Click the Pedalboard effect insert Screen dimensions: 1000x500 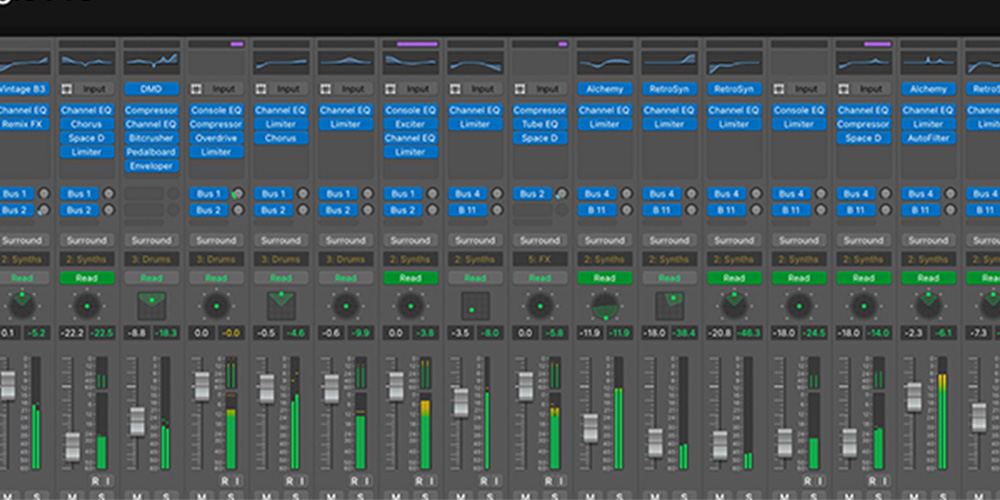point(151,152)
